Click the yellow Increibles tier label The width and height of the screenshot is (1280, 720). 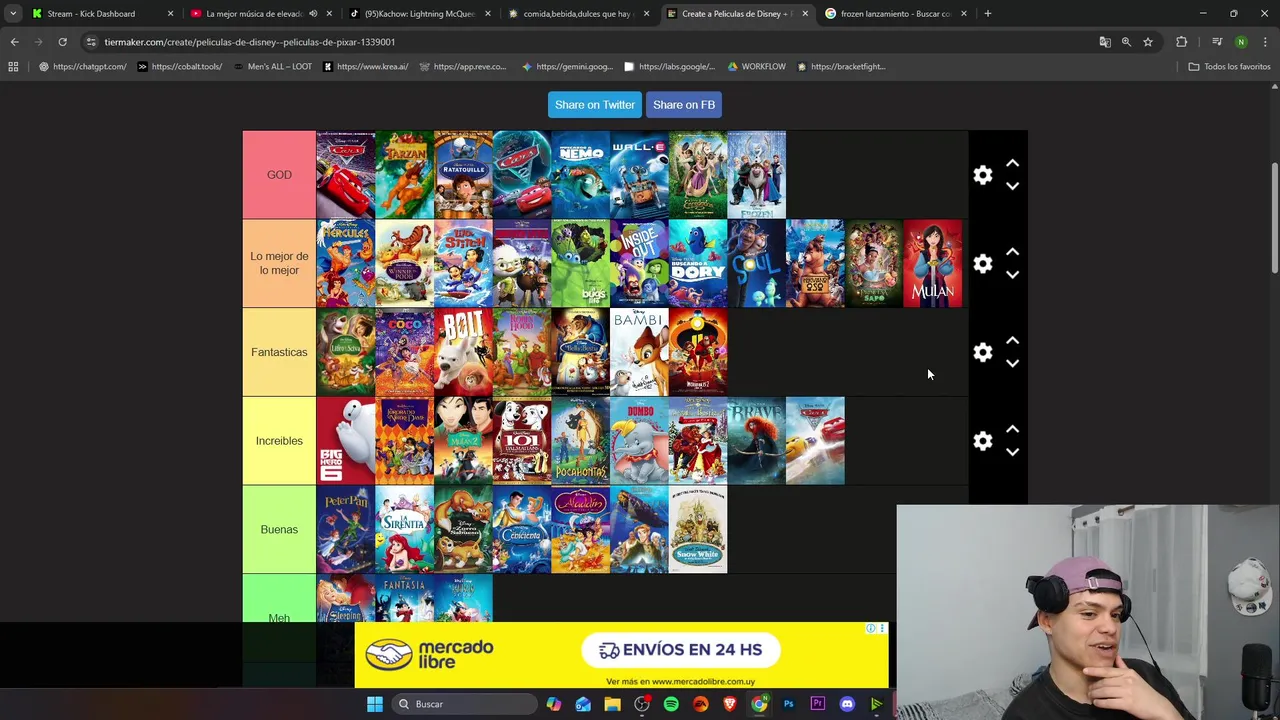(279, 441)
